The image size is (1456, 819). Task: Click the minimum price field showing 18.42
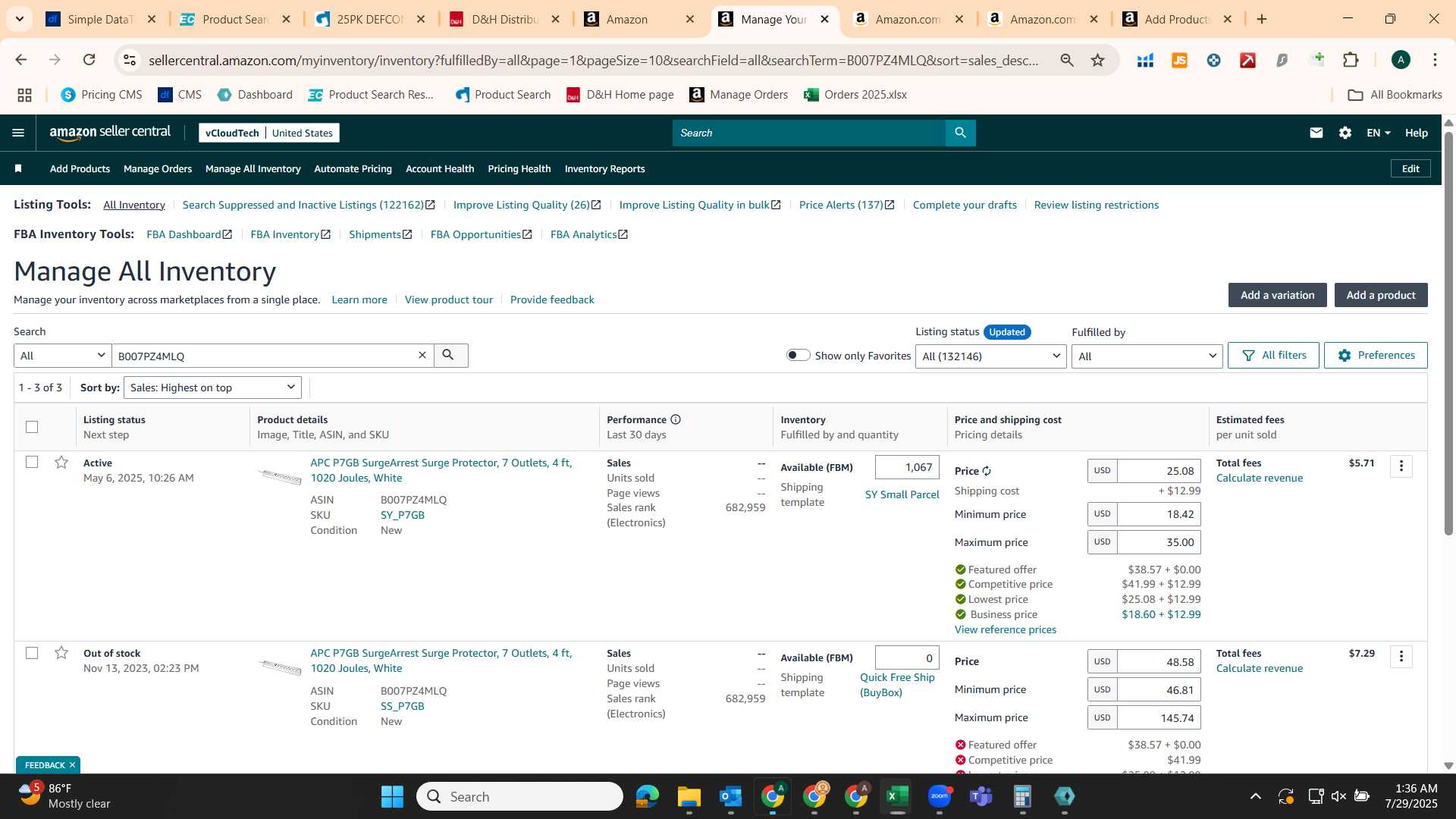[x=1159, y=514]
